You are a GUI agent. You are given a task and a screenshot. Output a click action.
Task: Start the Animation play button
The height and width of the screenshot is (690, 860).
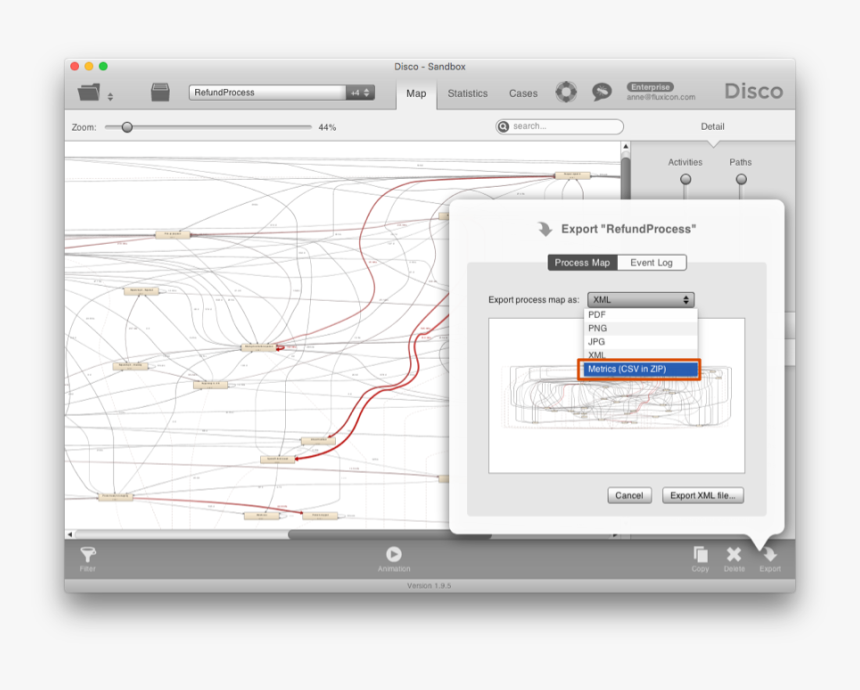coord(394,554)
